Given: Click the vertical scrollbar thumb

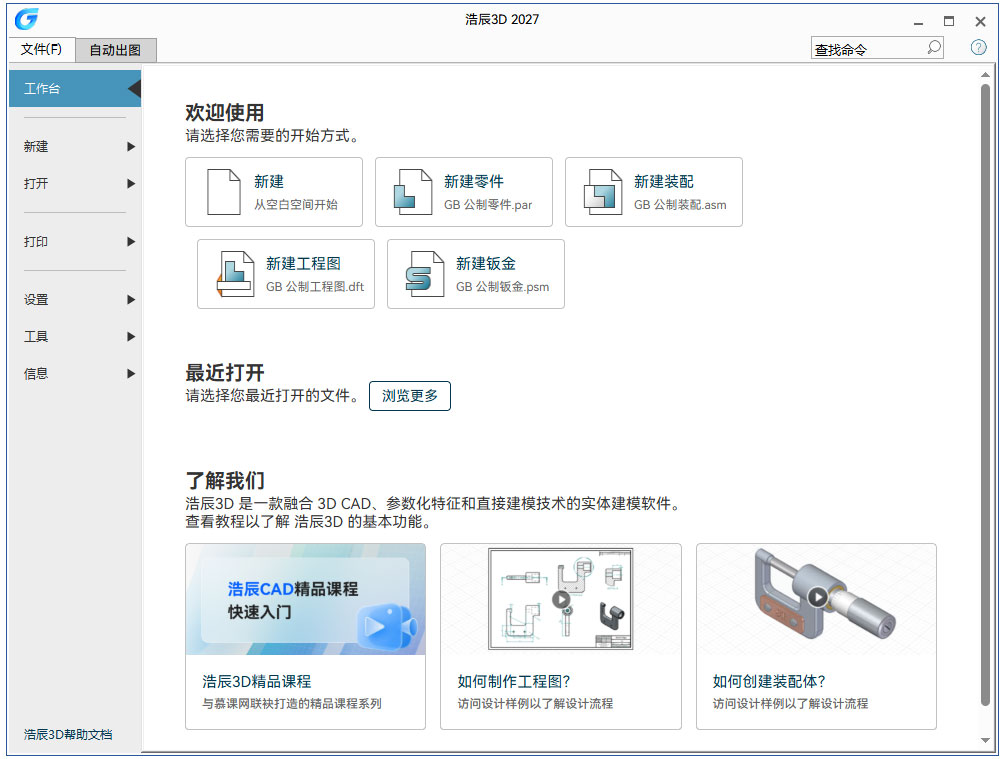Looking at the screenshot, I should click(985, 395).
